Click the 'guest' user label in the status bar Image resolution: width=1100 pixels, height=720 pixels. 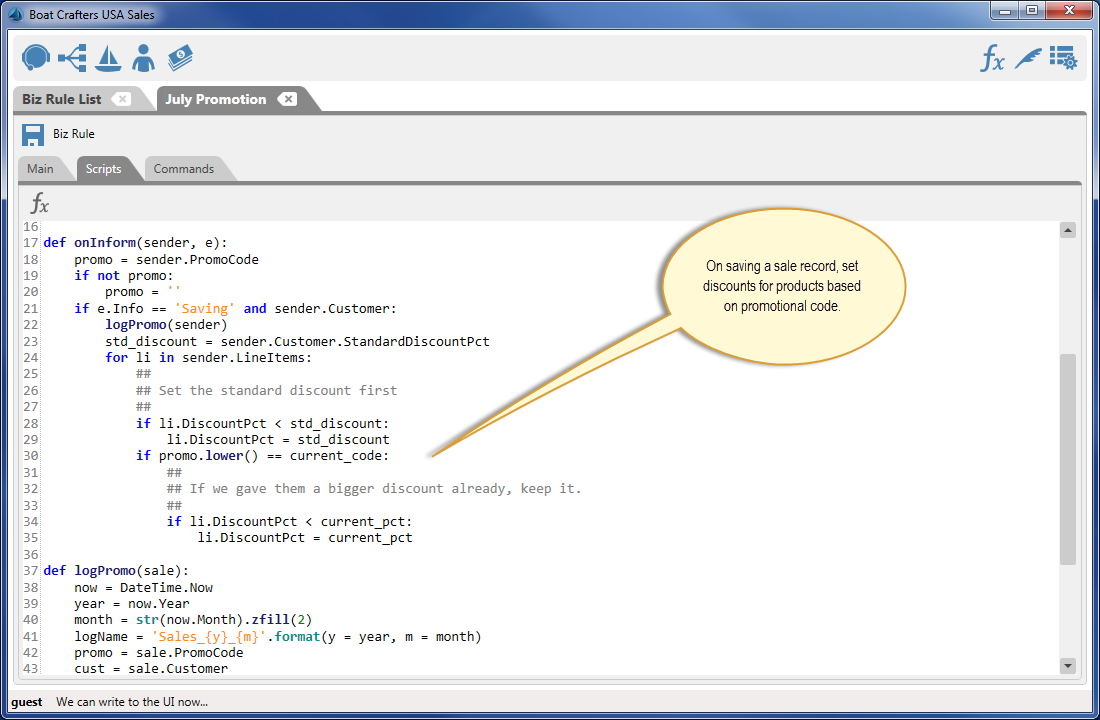click(27, 702)
